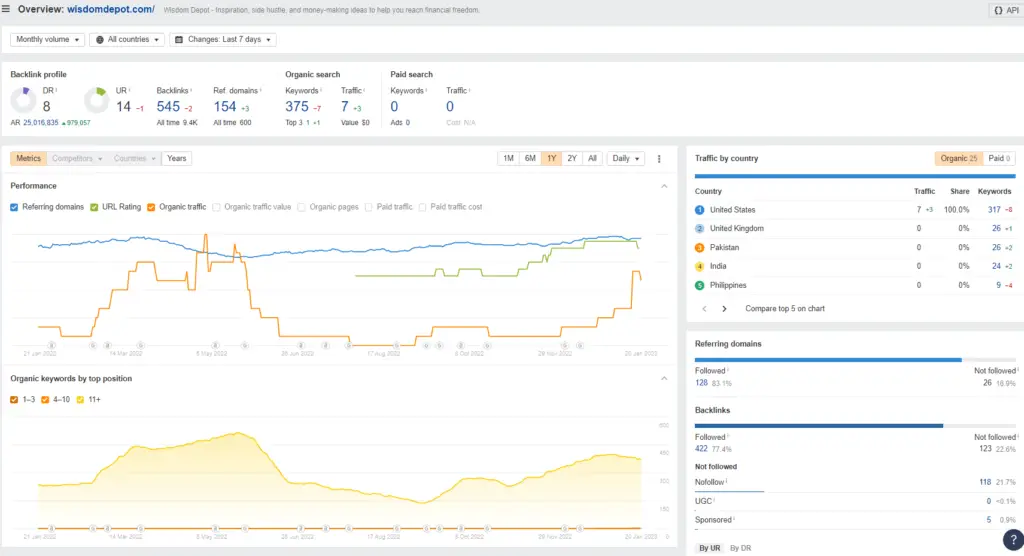Click Philippines rank badge
The image size is (1024, 556).
click(699, 286)
